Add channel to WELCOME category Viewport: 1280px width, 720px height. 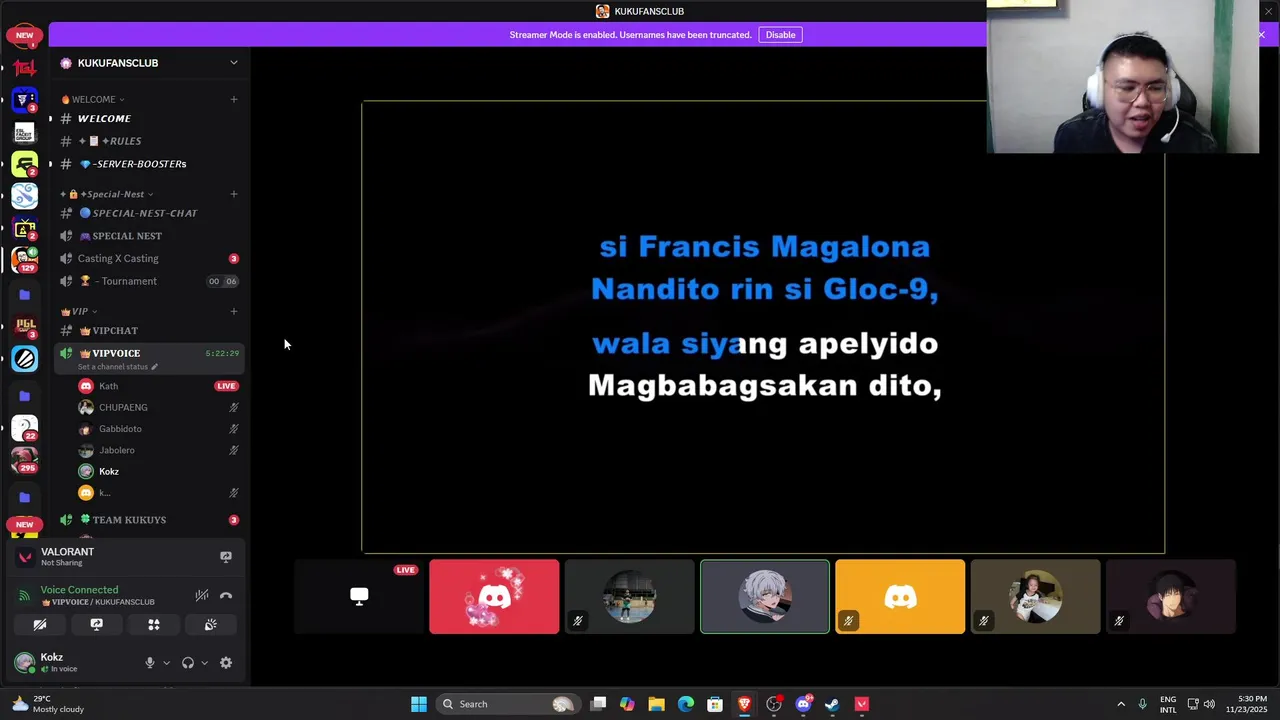pos(234,99)
